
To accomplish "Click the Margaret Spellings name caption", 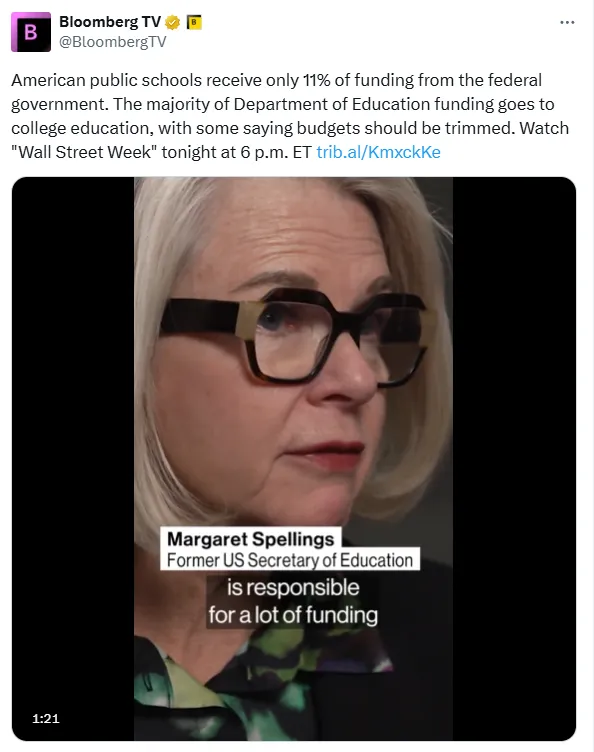I will click(250, 539).
